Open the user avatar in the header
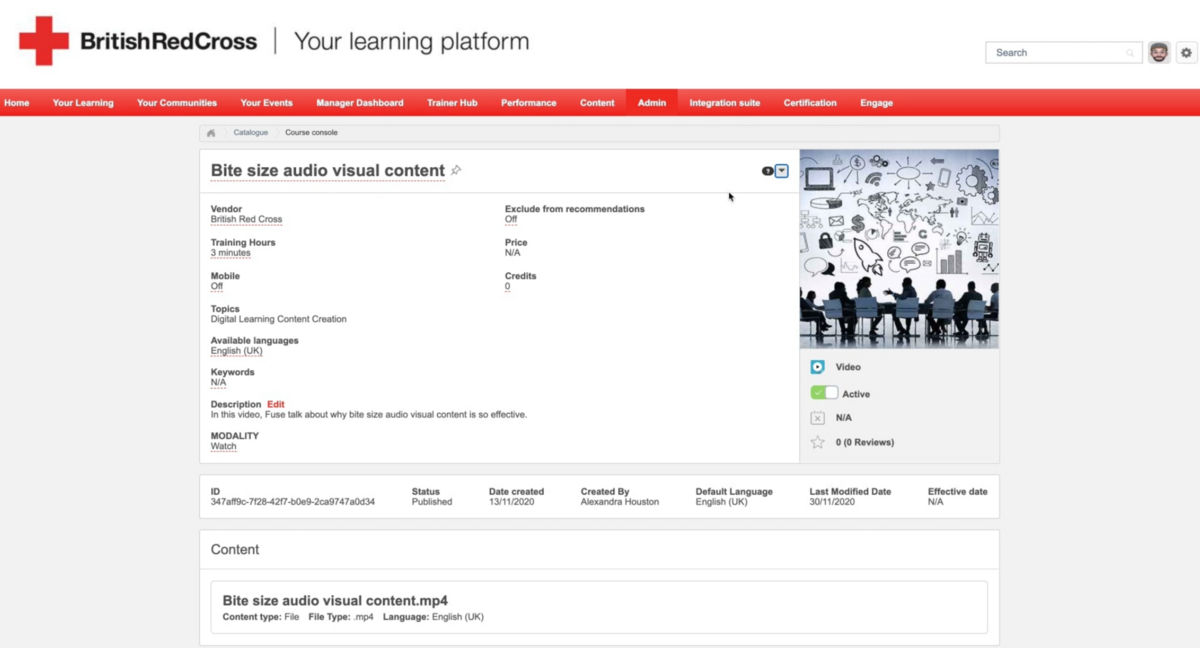1200x648 pixels. (1159, 53)
